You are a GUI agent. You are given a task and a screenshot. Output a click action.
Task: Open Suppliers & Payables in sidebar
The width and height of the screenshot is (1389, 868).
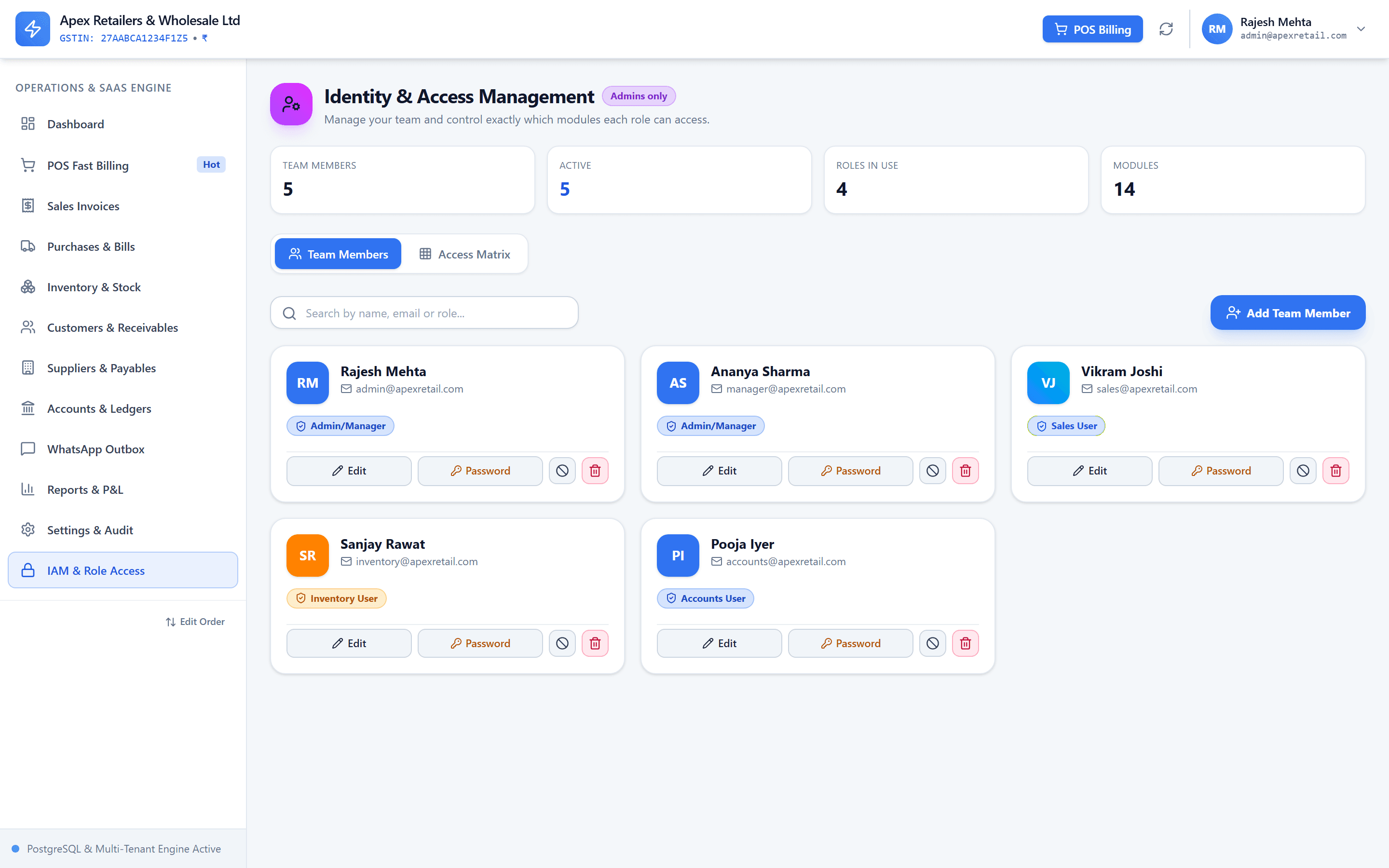(x=123, y=368)
